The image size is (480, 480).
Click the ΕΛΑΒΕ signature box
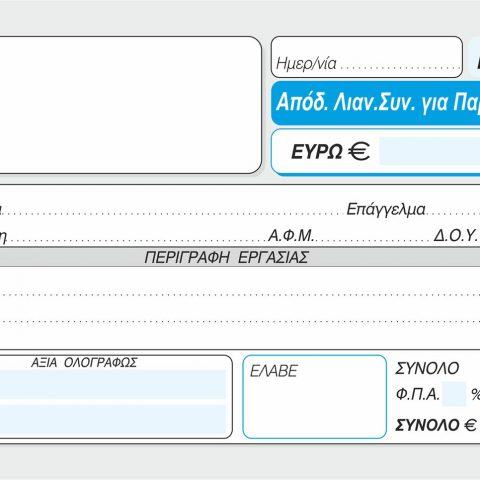click(x=315, y=397)
